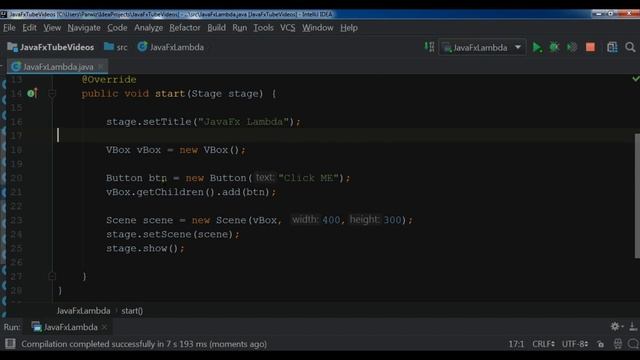Click the compilation completed status message
The width and height of the screenshot is (640, 360).
click(144, 344)
